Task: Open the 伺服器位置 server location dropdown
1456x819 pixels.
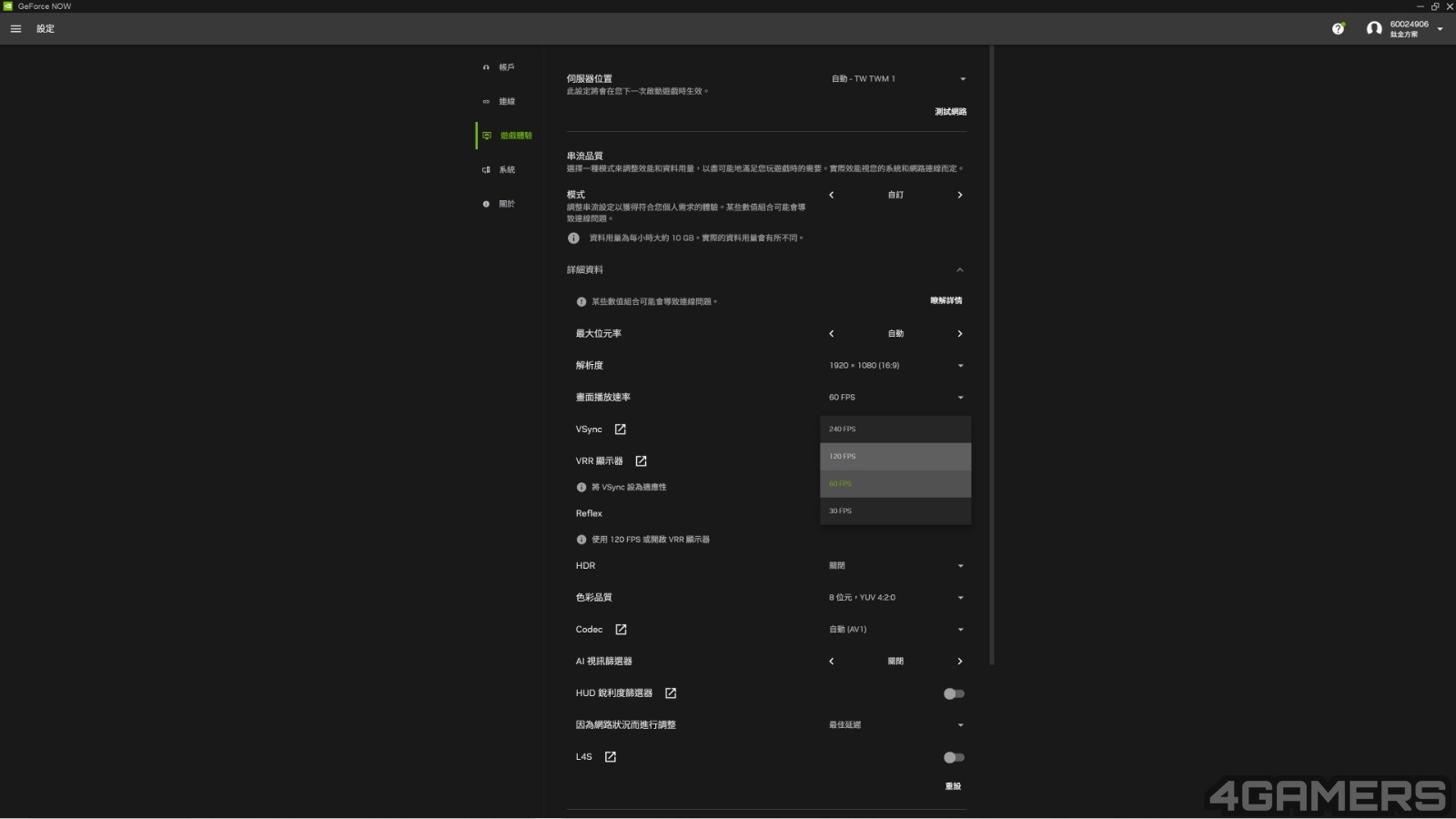Action: (x=898, y=79)
